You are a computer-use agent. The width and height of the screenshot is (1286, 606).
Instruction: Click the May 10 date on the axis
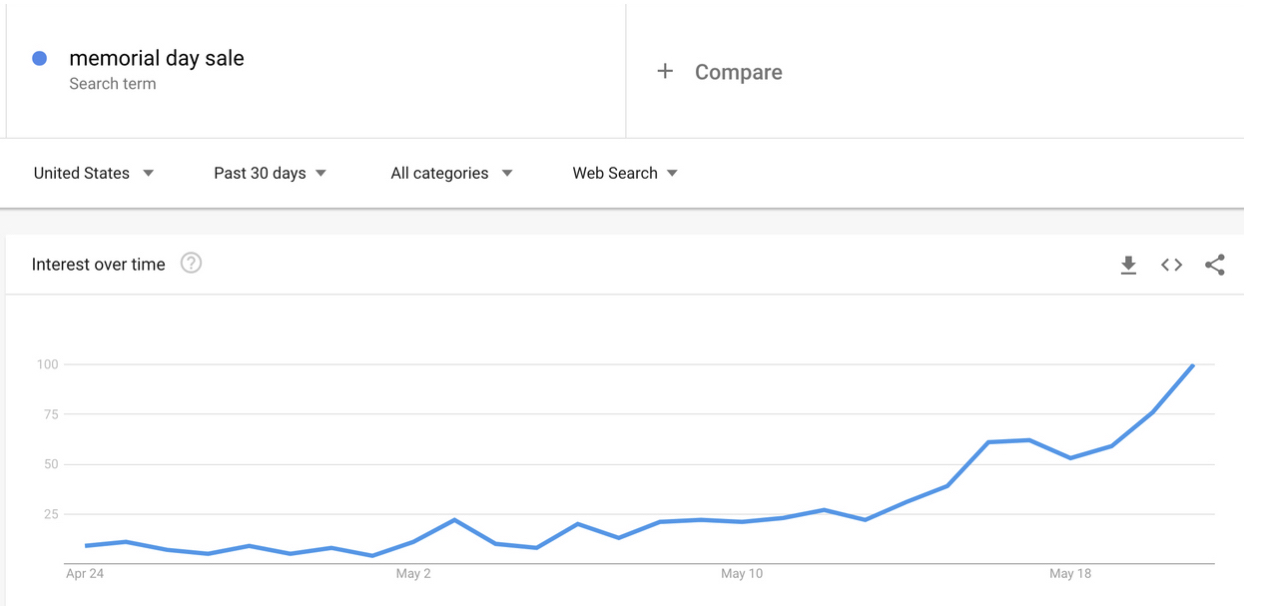[742, 574]
